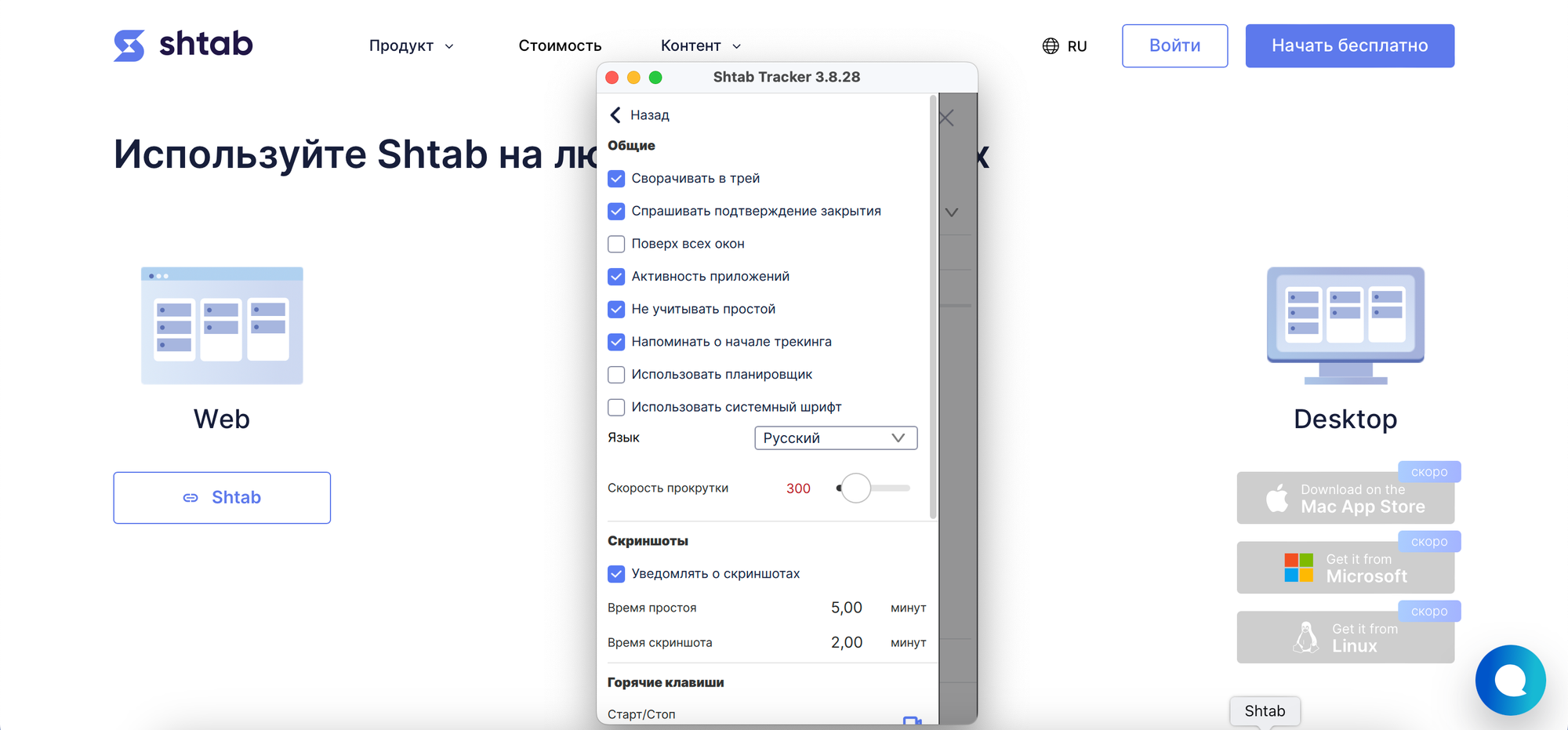This screenshot has width=1568, height=730.
Task: Click the Общие section heading
Action: (631, 146)
